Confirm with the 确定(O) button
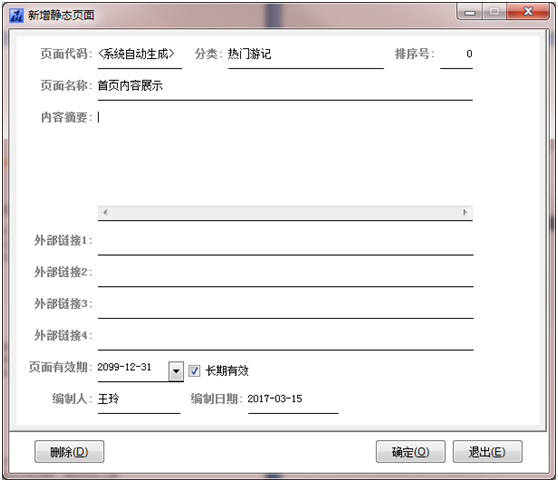The width and height of the screenshot is (558, 482). coord(410,452)
